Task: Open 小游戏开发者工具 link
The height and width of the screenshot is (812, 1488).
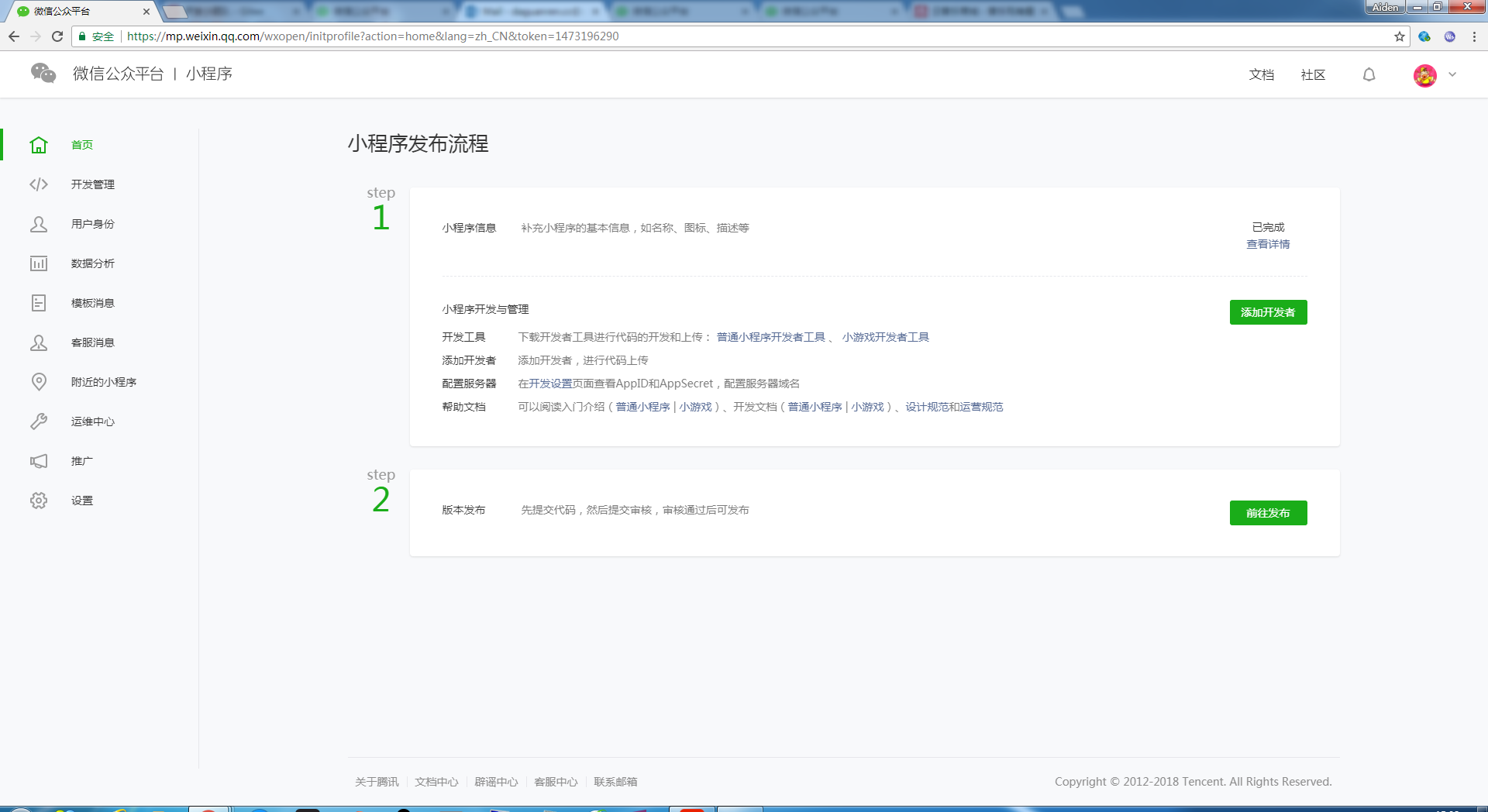Action: coord(885,337)
